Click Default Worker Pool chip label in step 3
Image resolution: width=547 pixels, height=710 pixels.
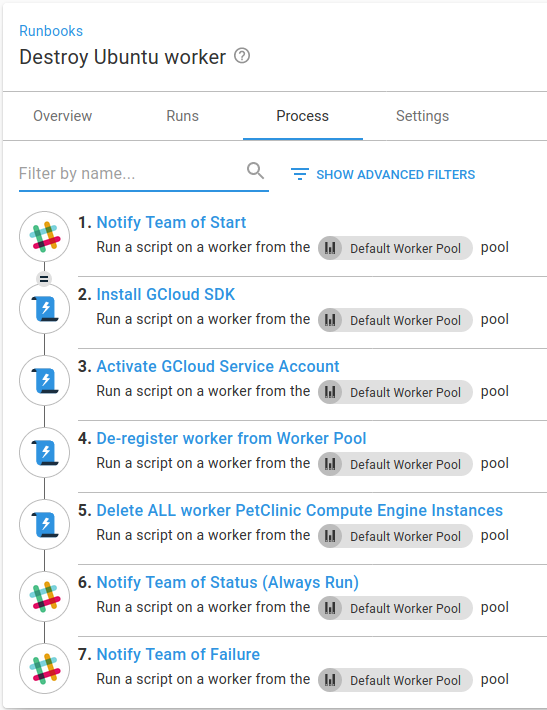(405, 392)
